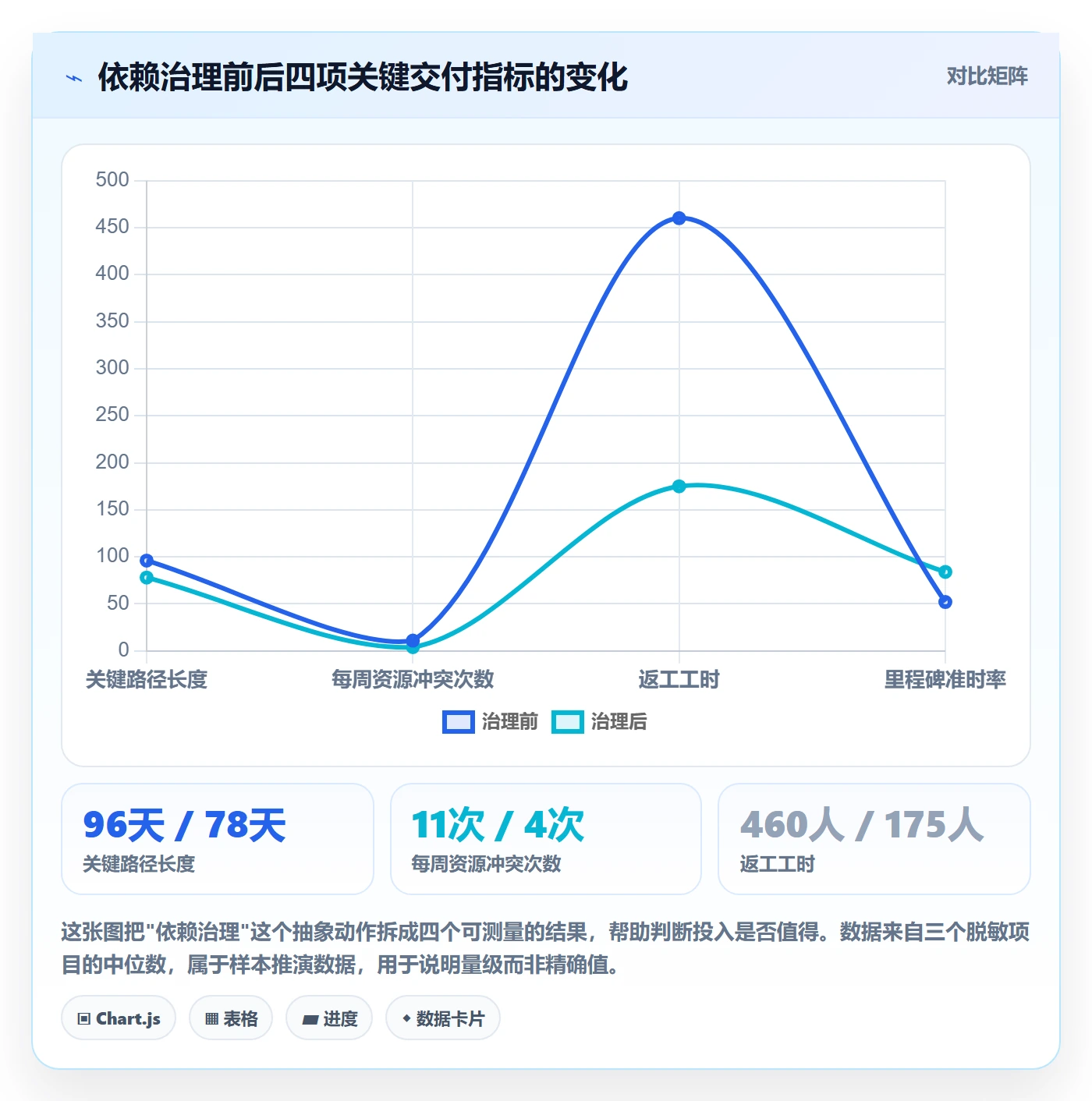The image size is (1092, 1101).
Task: Click the 每周资源冲突次数 x-axis label
Action: point(413,680)
